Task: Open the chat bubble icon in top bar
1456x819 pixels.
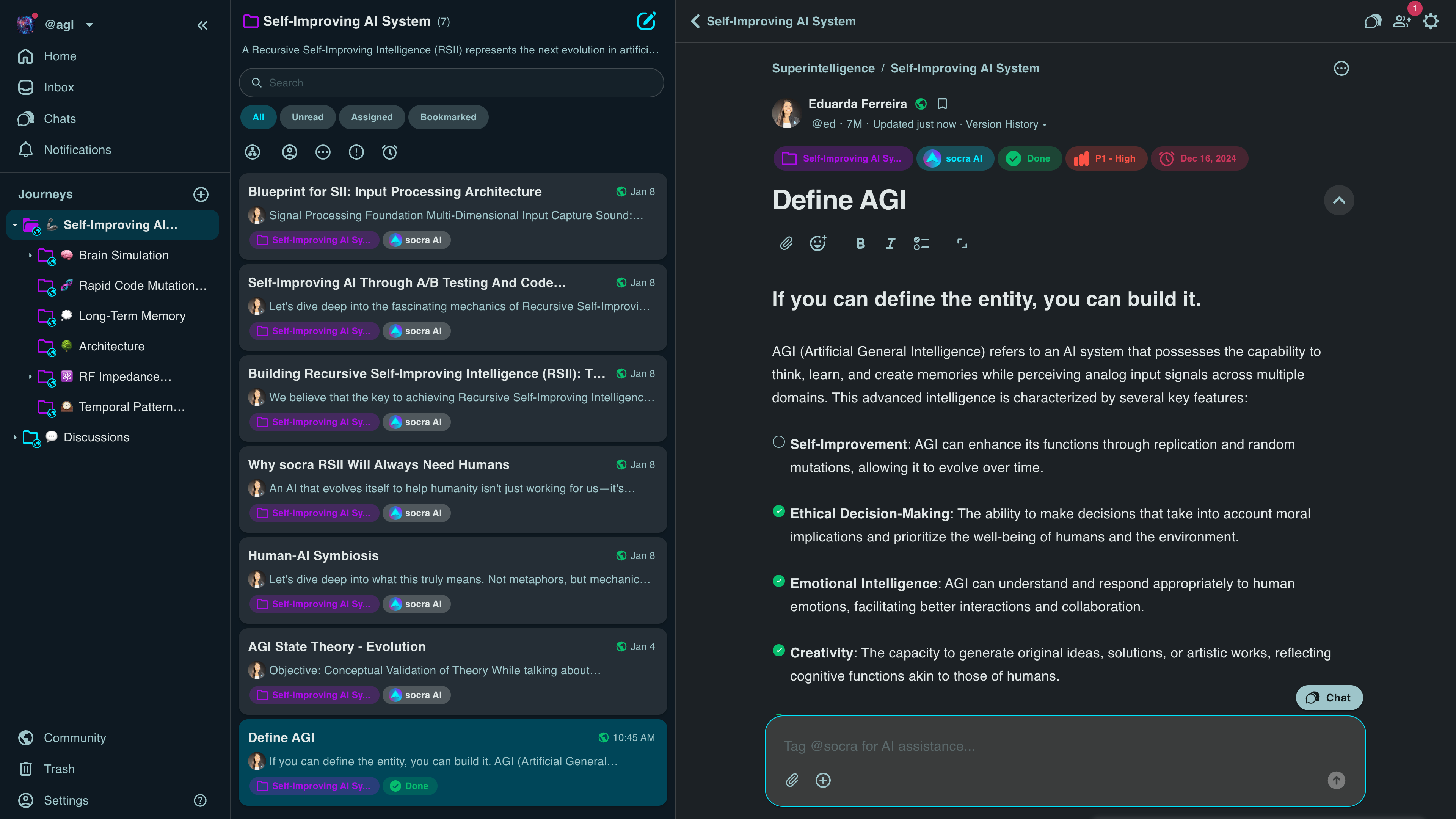Action: [1372, 22]
